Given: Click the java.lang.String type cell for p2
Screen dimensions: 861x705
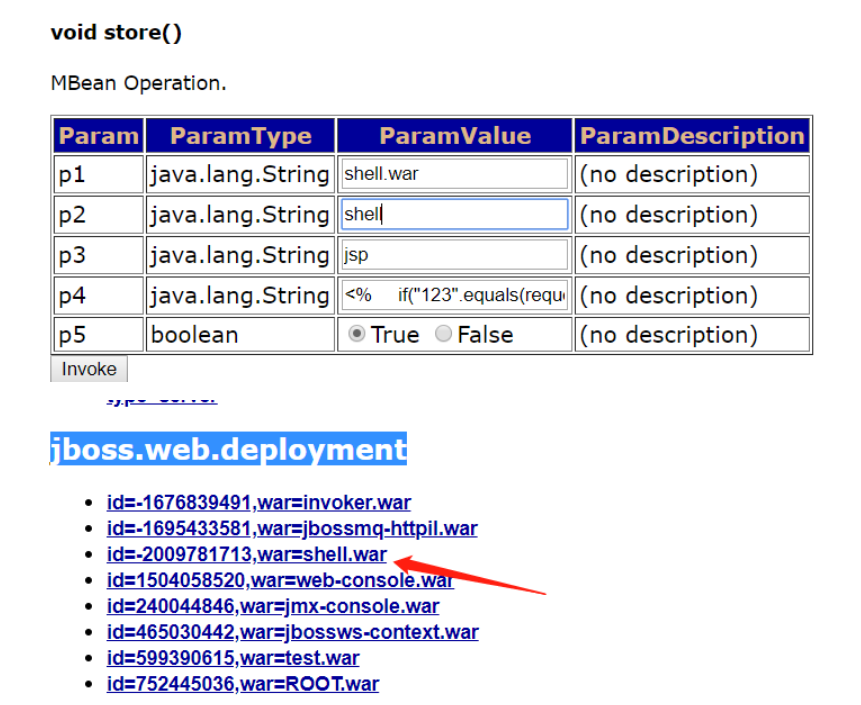Looking at the screenshot, I should click(x=241, y=214).
